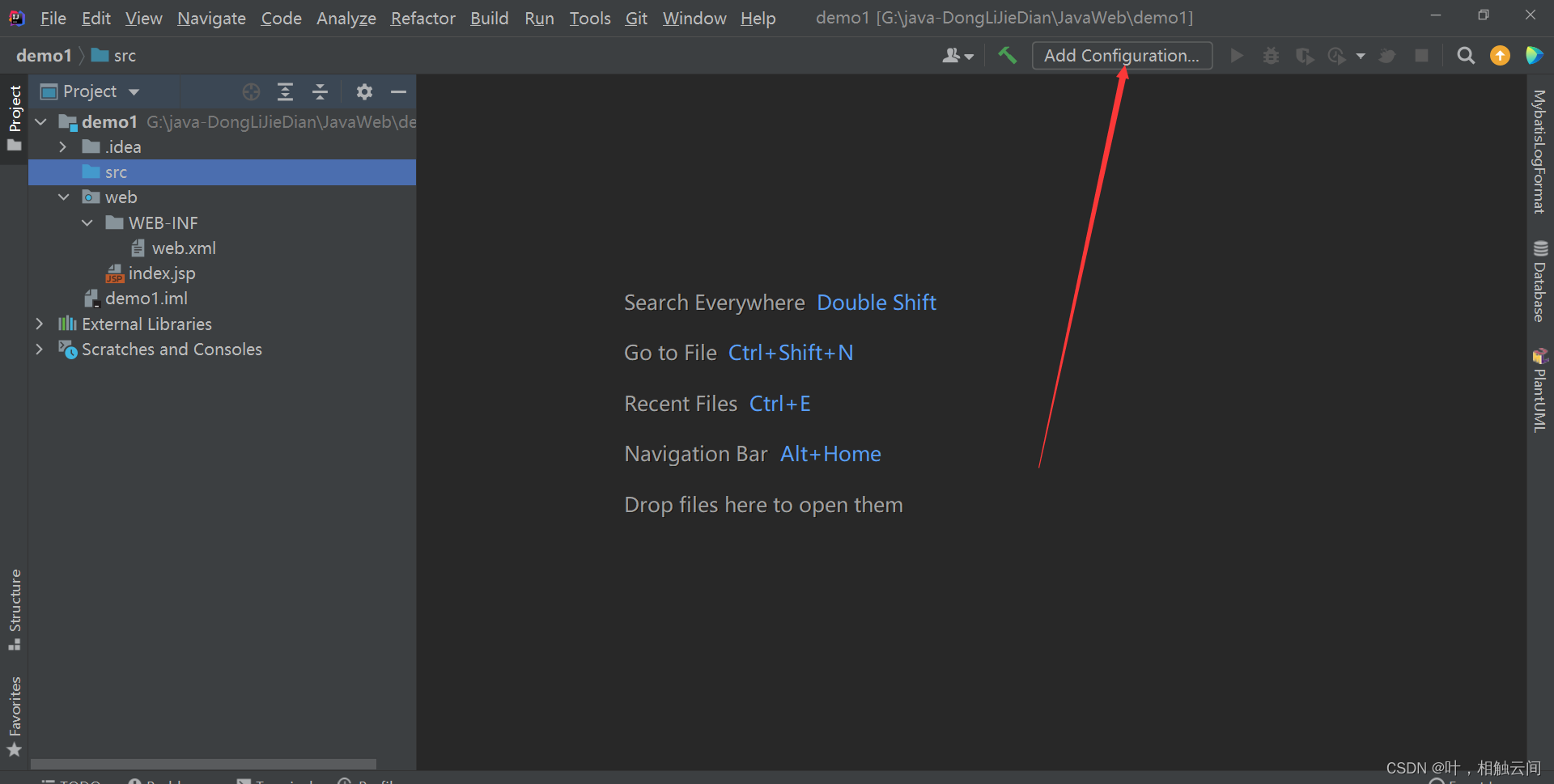Image resolution: width=1554 pixels, height=784 pixels.
Task: Click the IntelliJ app logo icon
Action: coord(17,18)
